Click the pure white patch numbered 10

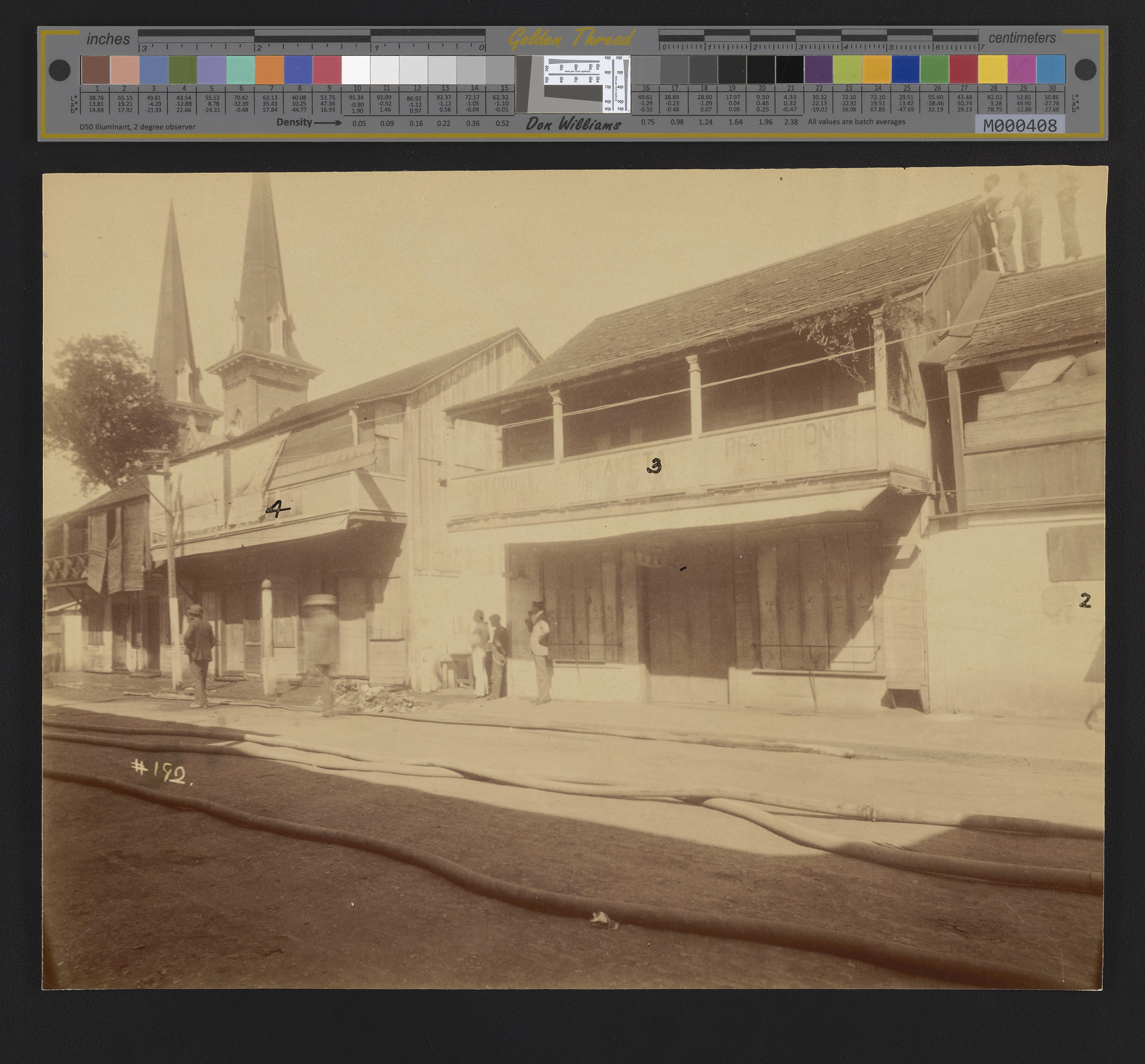click(356, 70)
